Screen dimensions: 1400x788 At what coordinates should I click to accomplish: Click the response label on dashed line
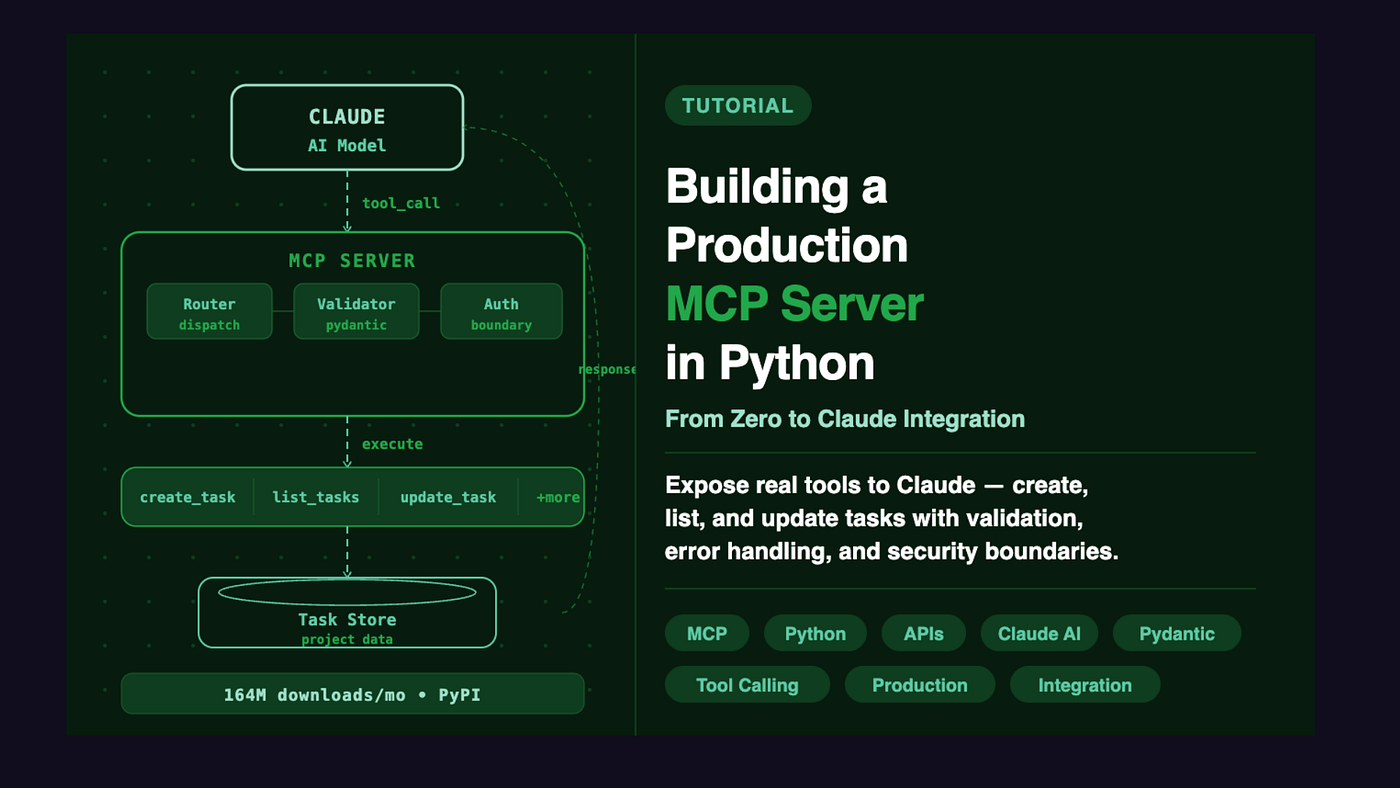click(x=607, y=369)
